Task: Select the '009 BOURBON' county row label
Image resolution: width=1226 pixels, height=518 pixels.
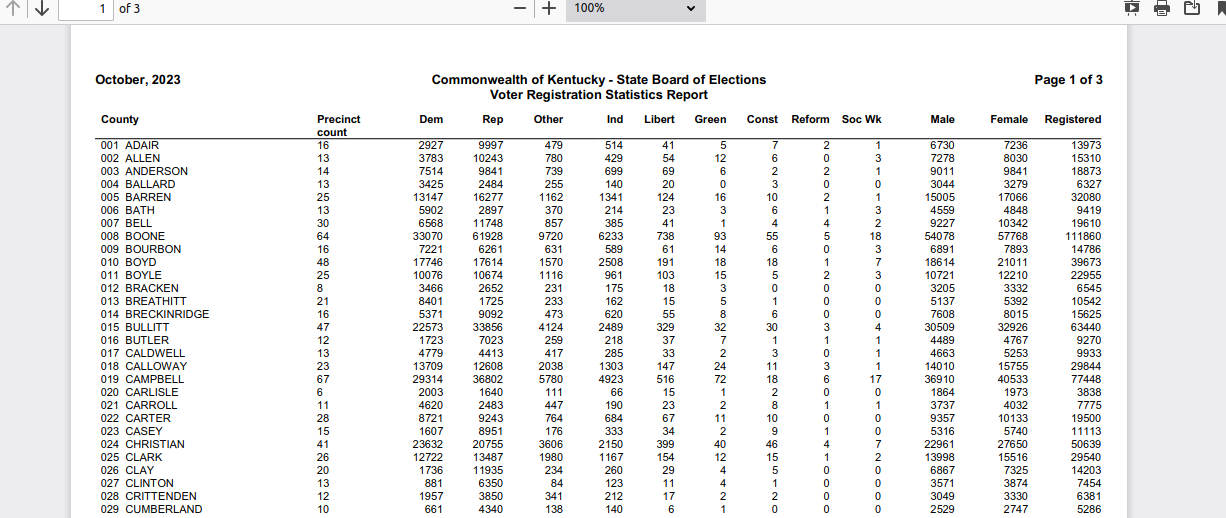Action: 141,249
